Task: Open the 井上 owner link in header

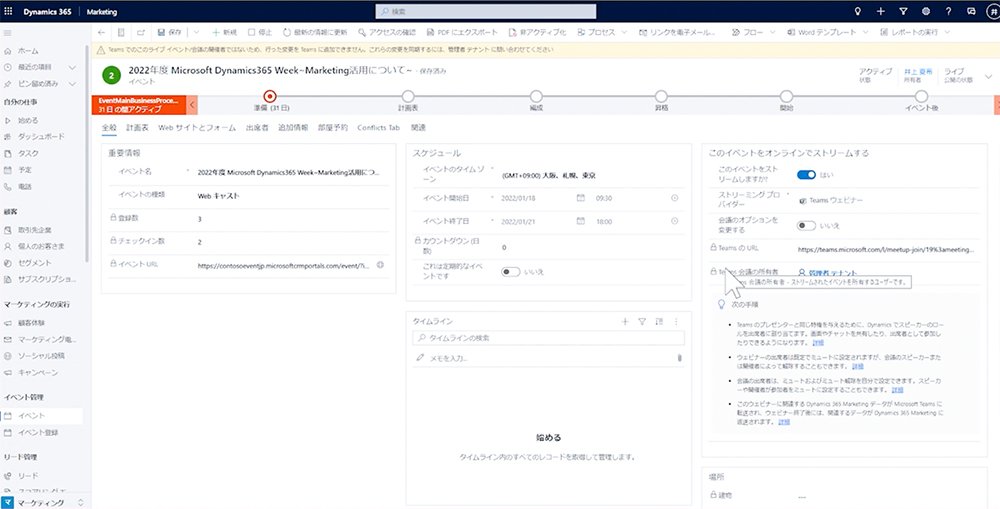Action: pyautogui.click(x=918, y=71)
